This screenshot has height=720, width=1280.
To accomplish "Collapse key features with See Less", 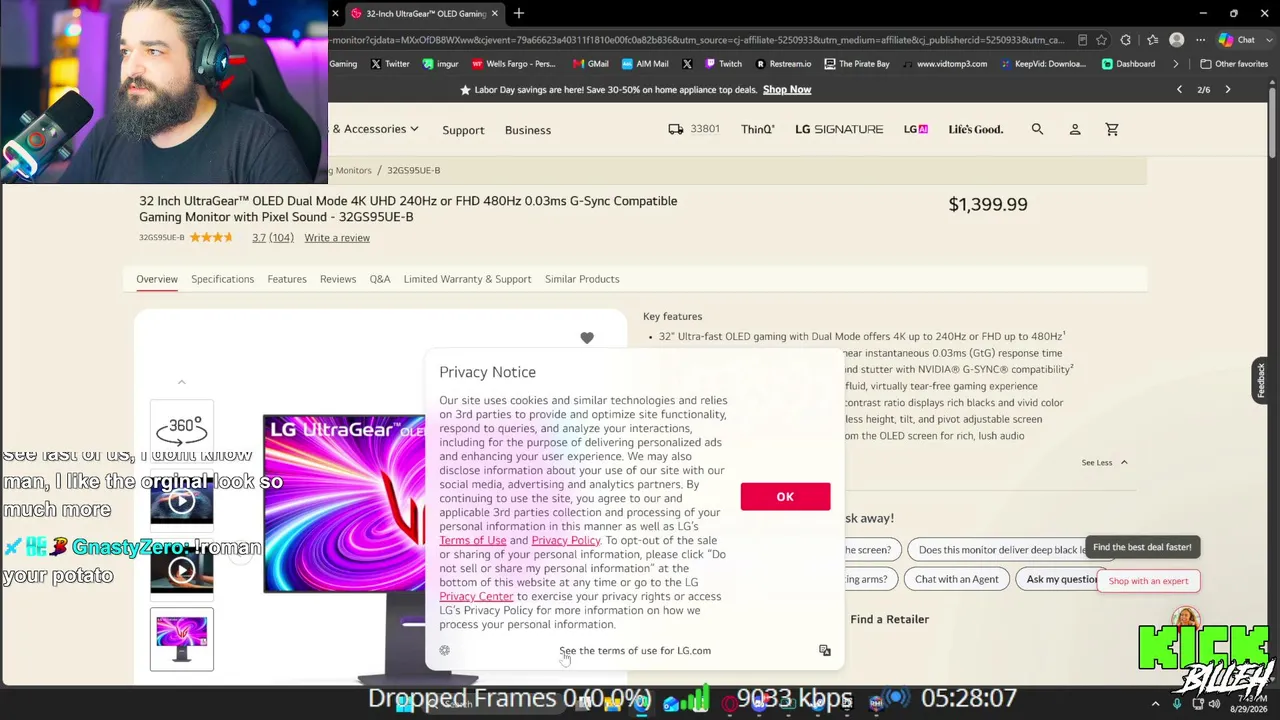I will coord(1104,463).
